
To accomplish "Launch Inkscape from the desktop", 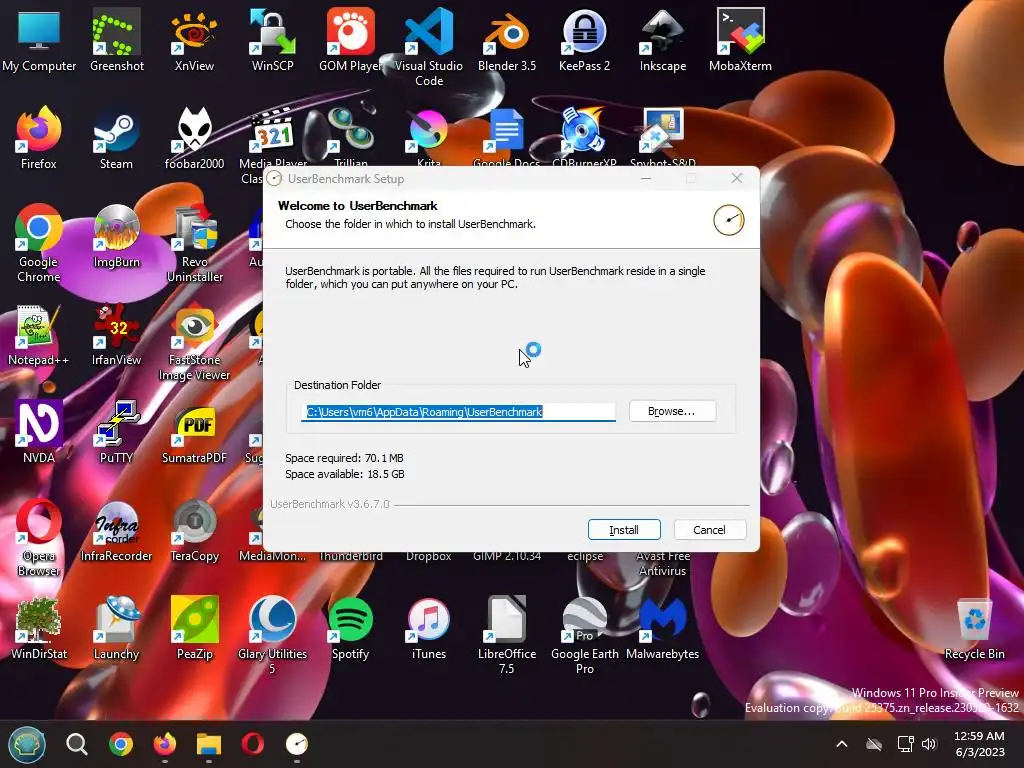I will click(x=663, y=40).
